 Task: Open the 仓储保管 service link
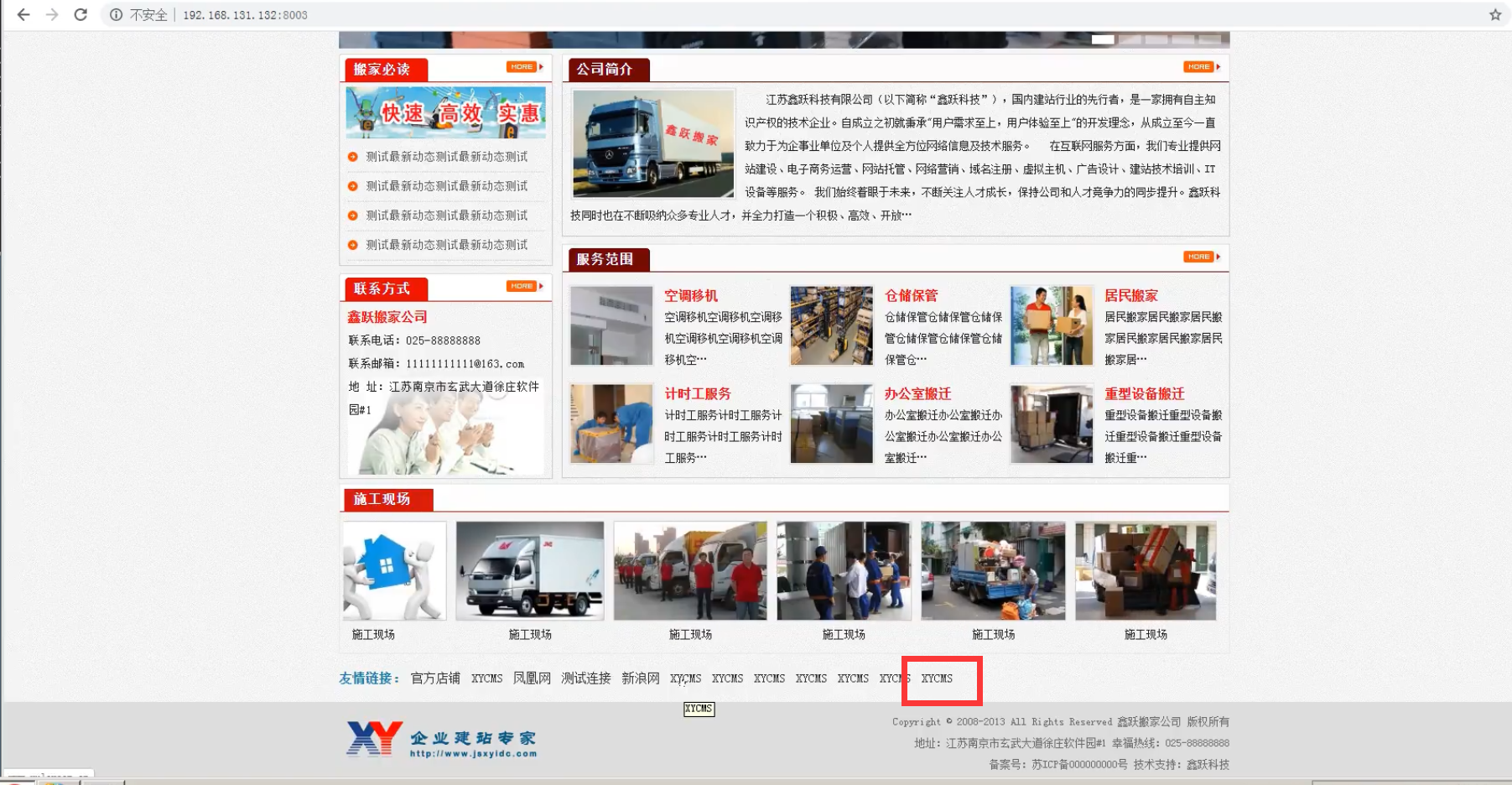911,295
